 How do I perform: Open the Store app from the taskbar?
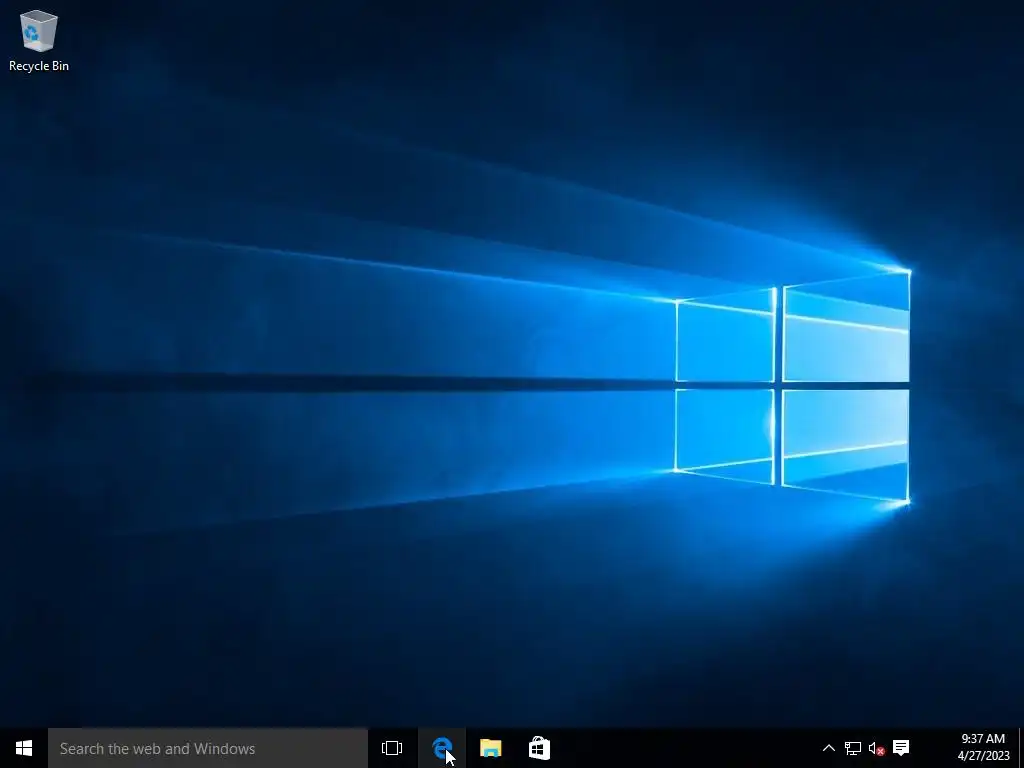(x=539, y=748)
